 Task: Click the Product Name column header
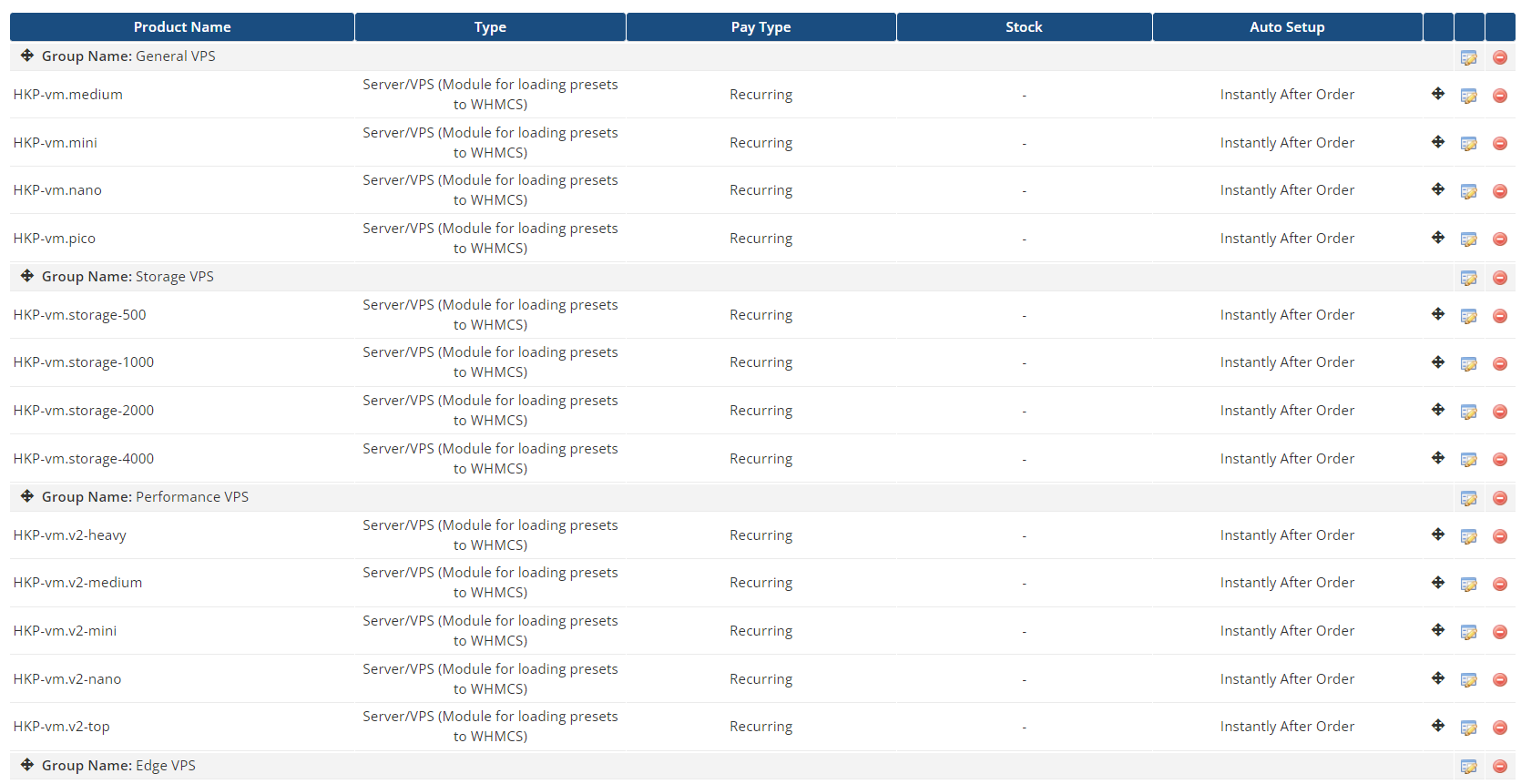point(182,27)
